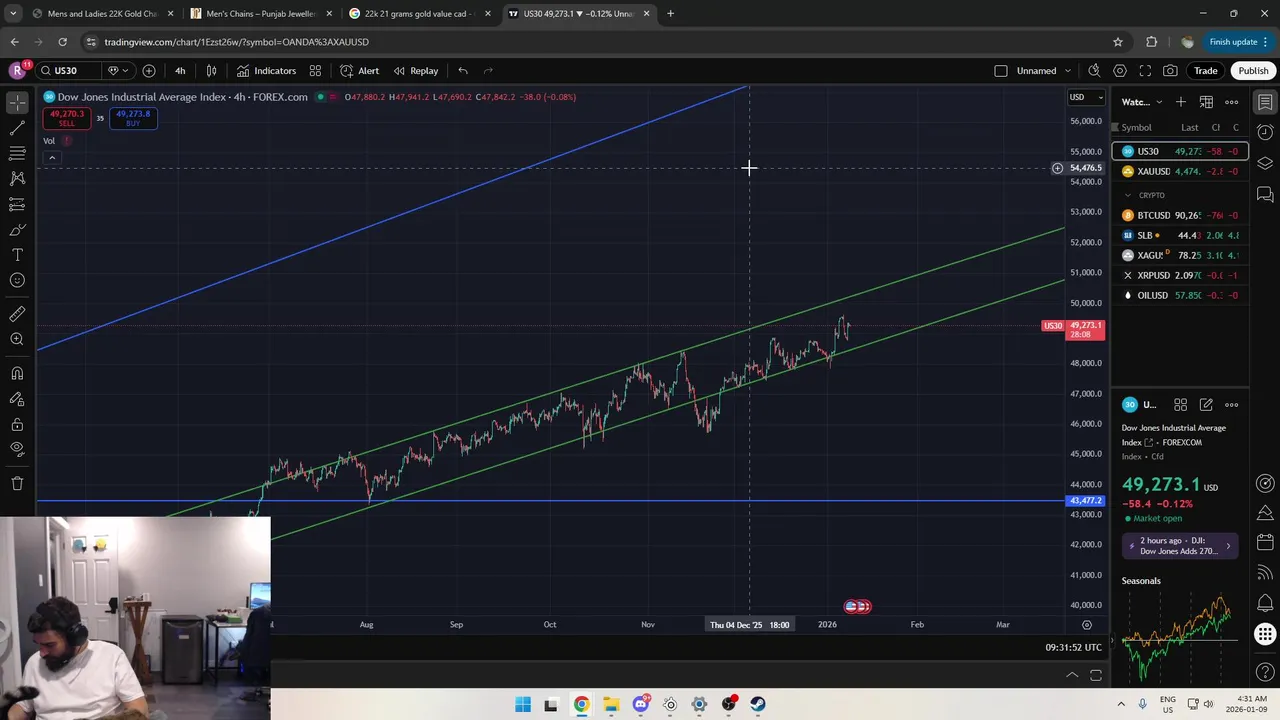Viewport: 1280px width, 720px height.
Task: Select XAUUSD in the watchlist
Action: [x=1180, y=171]
